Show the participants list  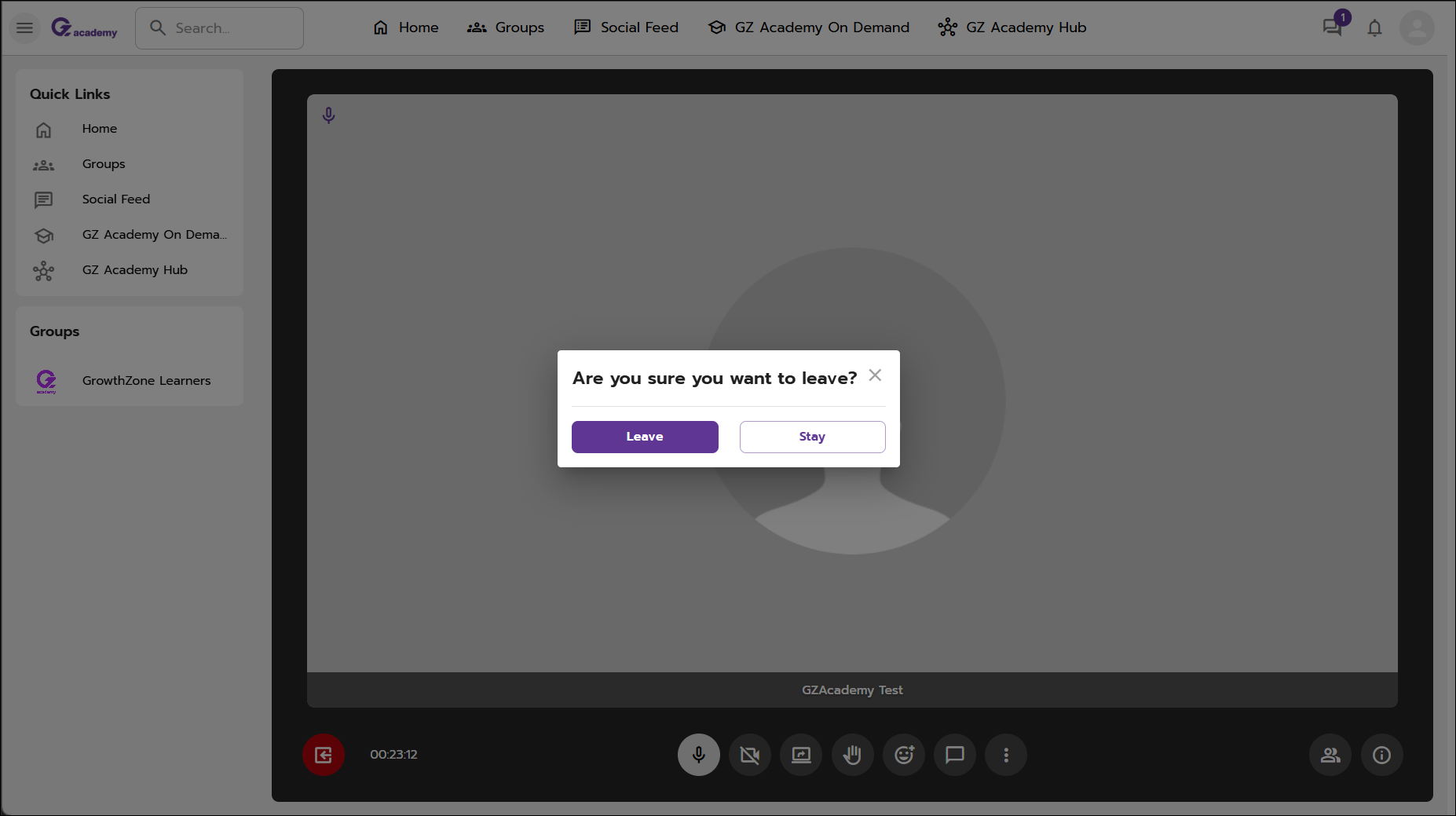click(1330, 755)
